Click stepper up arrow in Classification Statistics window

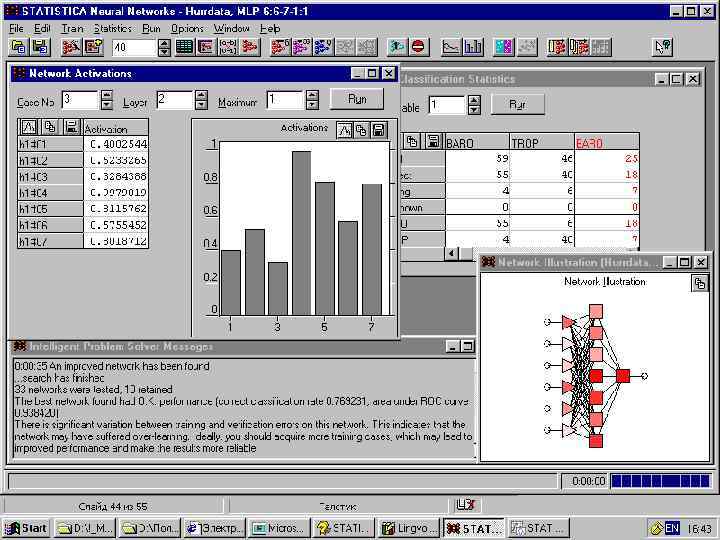point(474,100)
